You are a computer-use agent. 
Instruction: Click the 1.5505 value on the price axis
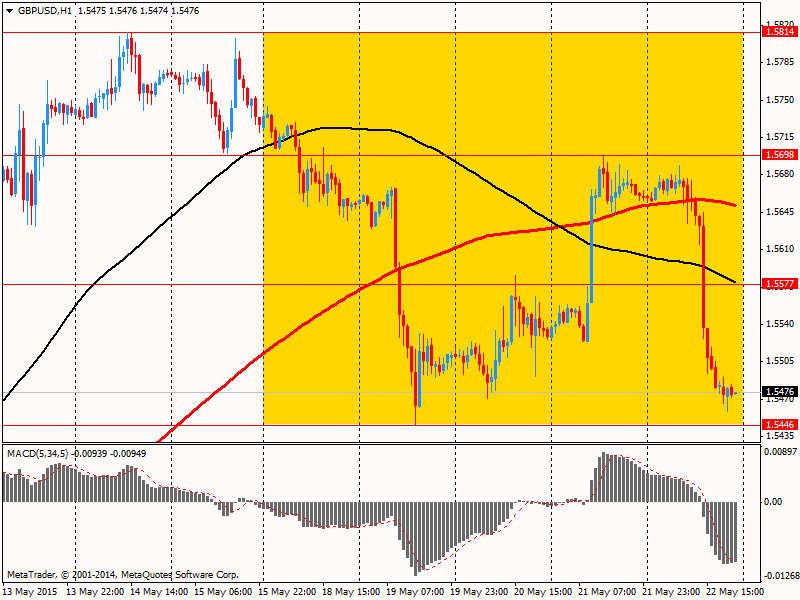pos(780,361)
